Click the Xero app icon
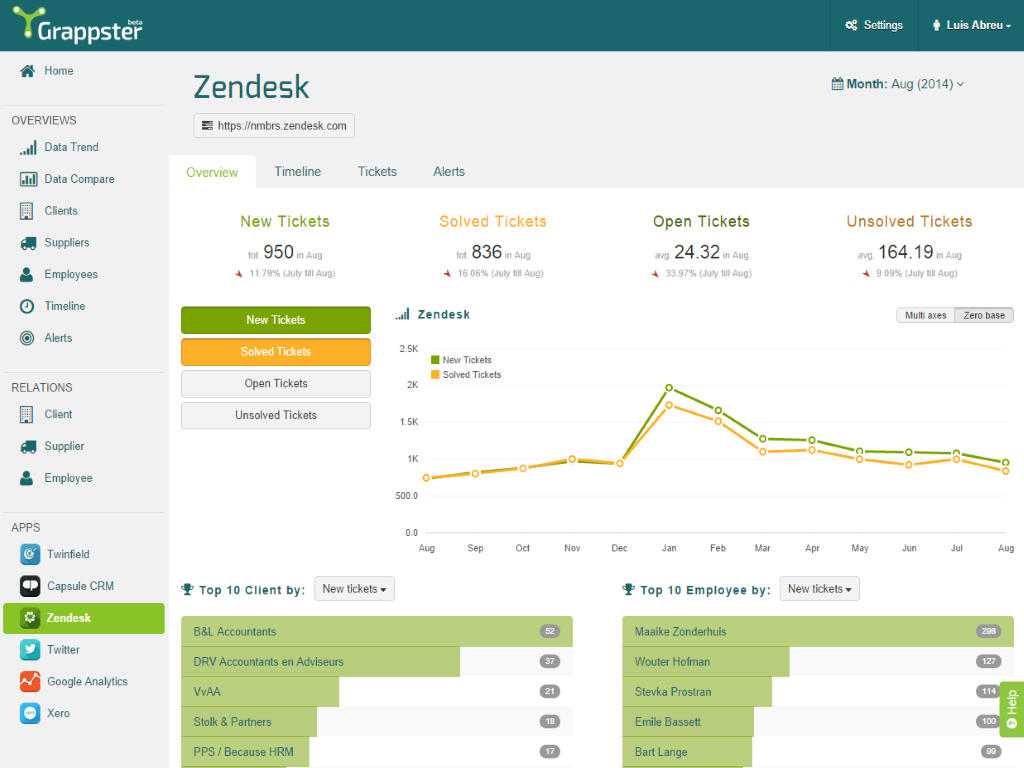This screenshot has width=1024, height=768. pos(30,714)
